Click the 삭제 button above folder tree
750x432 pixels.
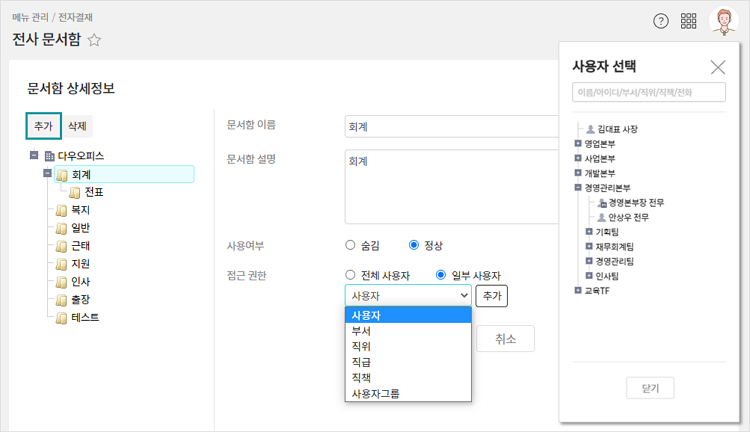77,126
